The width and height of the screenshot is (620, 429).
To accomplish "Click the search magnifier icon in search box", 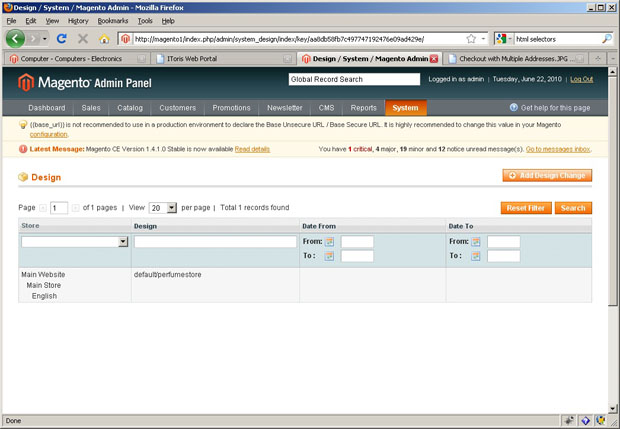I will tap(607, 39).
